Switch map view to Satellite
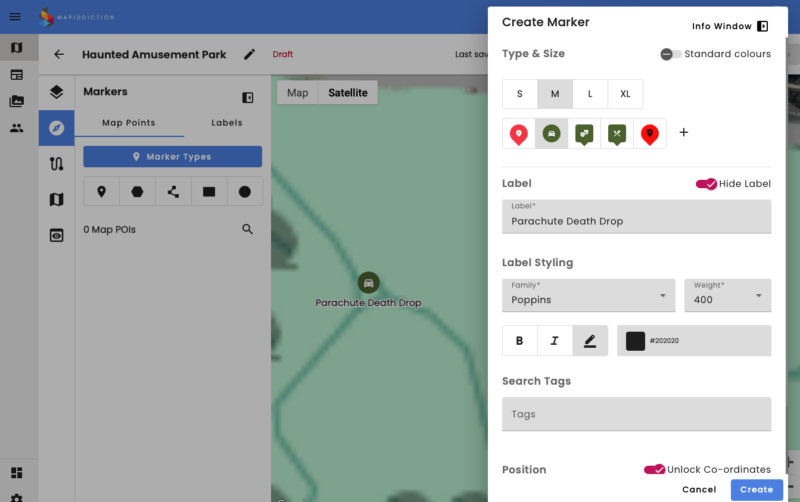The image size is (800, 502). point(347,93)
